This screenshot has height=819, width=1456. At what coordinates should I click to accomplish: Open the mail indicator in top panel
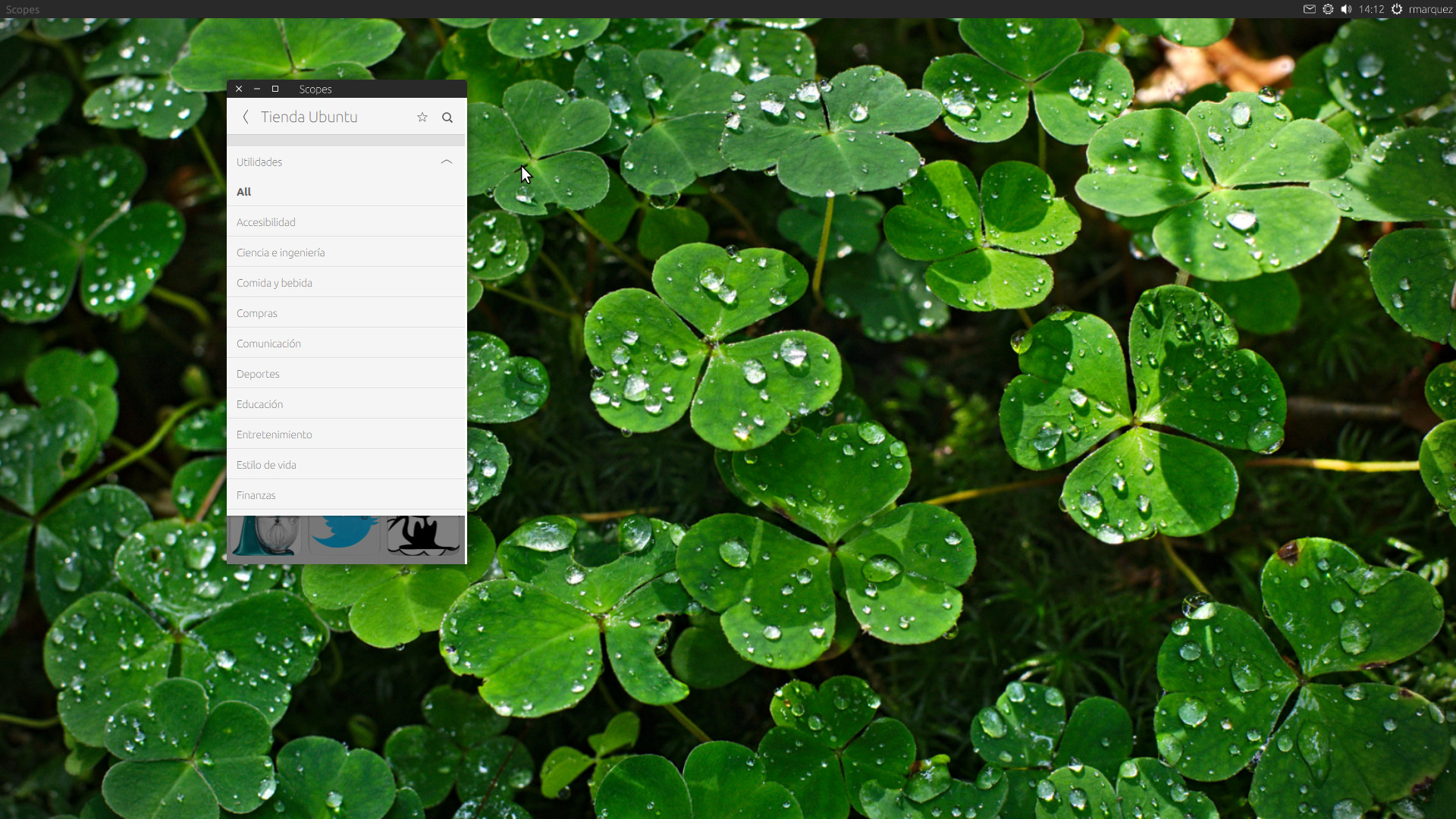(x=1309, y=9)
